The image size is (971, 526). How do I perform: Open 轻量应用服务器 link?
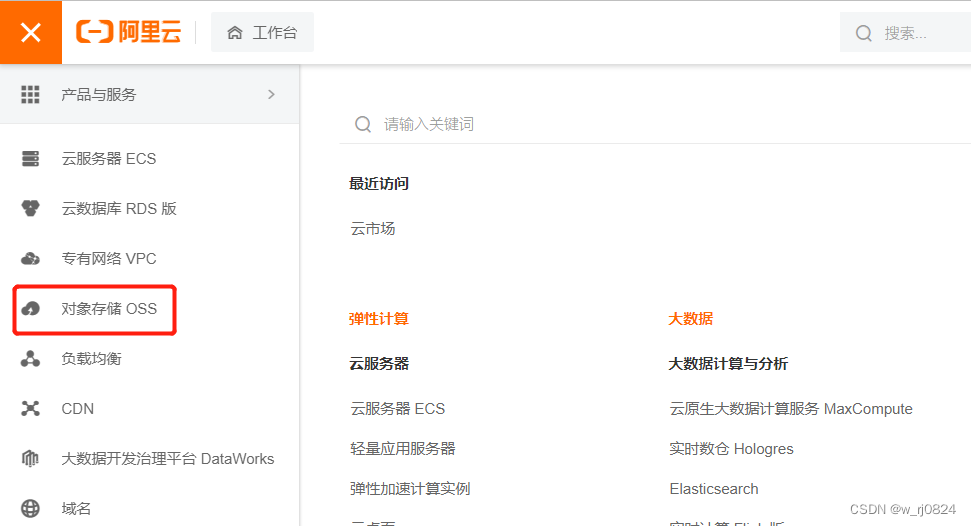pyautogui.click(x=403, y=449)
